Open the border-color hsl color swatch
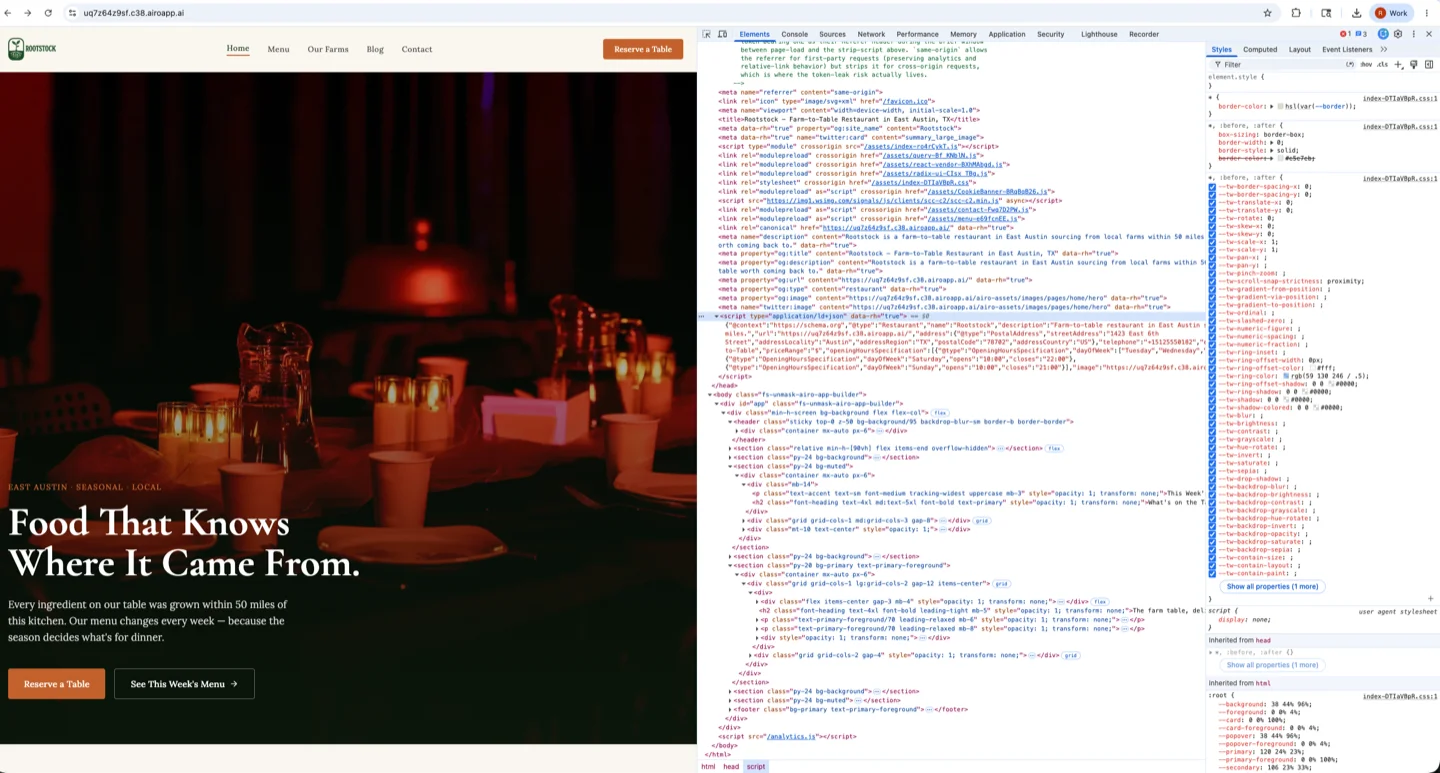 (1281, 106)
